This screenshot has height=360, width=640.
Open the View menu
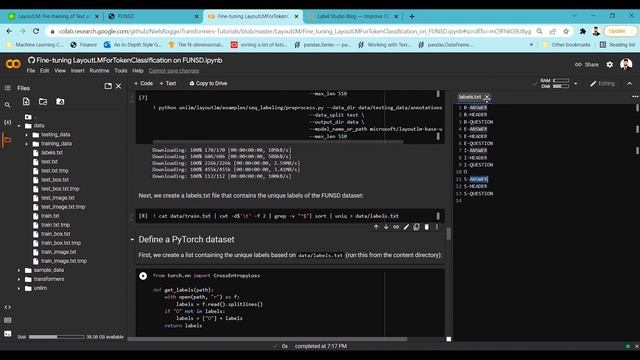[60, 71]
